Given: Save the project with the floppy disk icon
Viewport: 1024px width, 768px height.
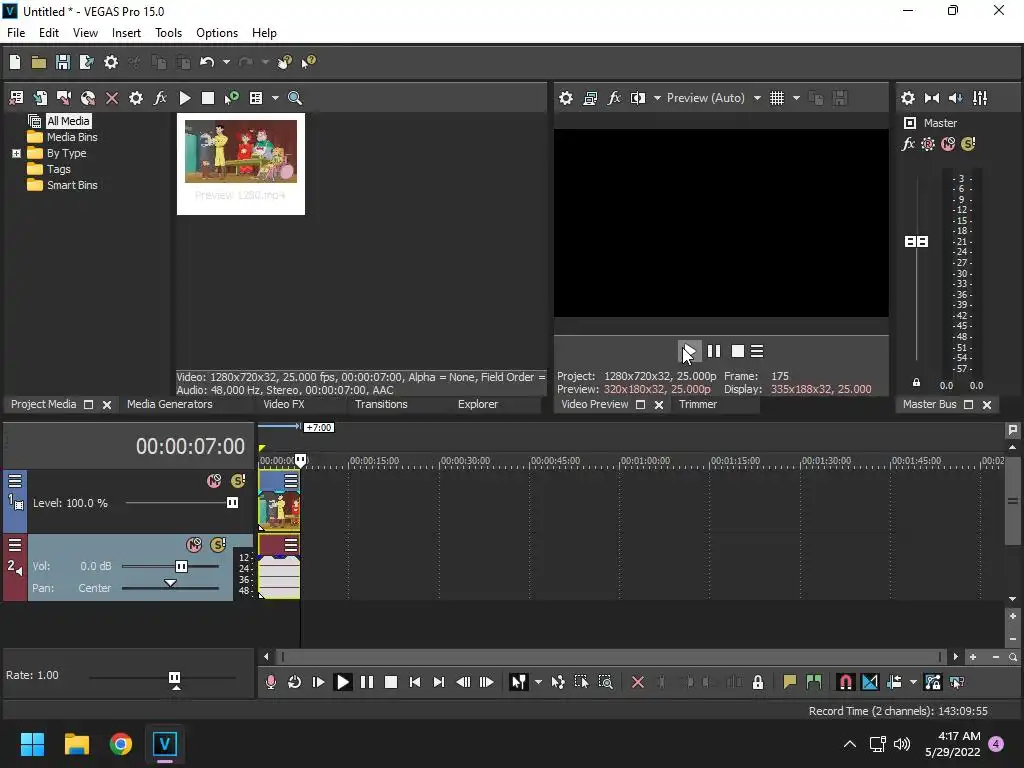Looking at the screenshot, I should 63,62.
